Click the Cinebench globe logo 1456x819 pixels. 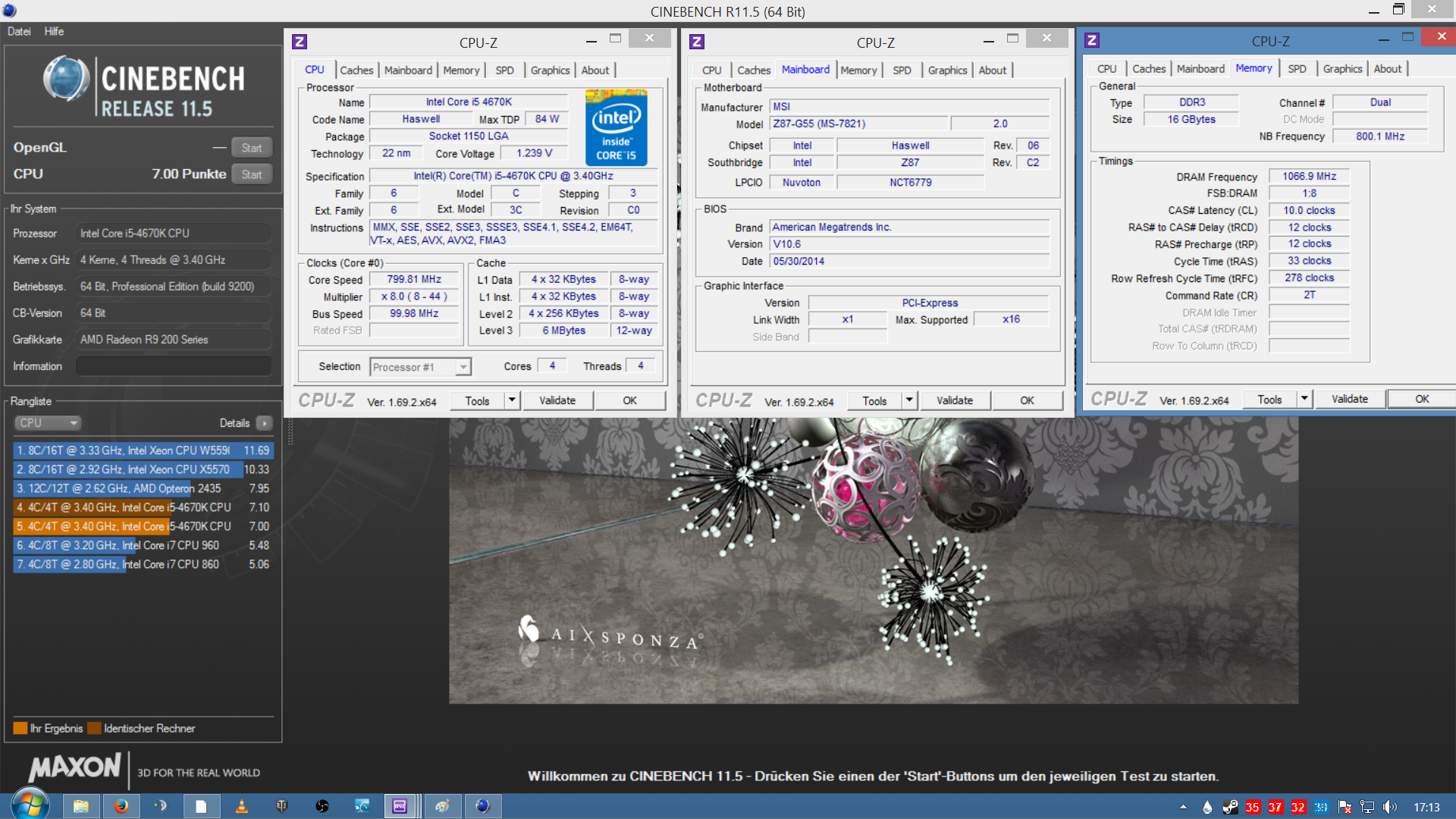tap(66, 79)
